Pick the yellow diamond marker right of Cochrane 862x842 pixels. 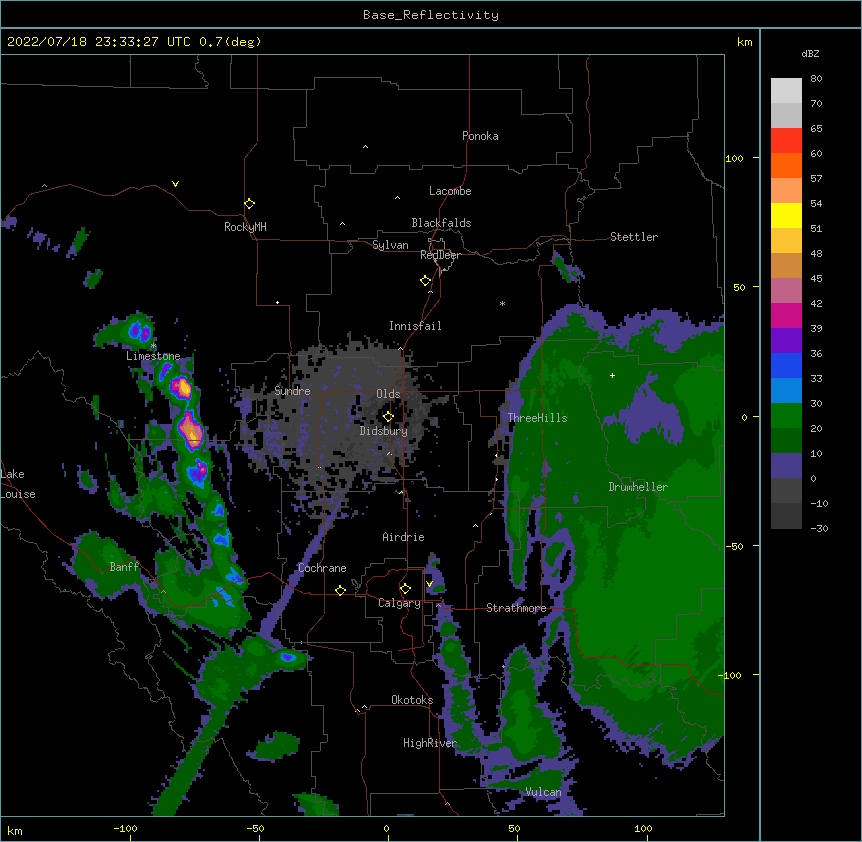coord(340,590)
